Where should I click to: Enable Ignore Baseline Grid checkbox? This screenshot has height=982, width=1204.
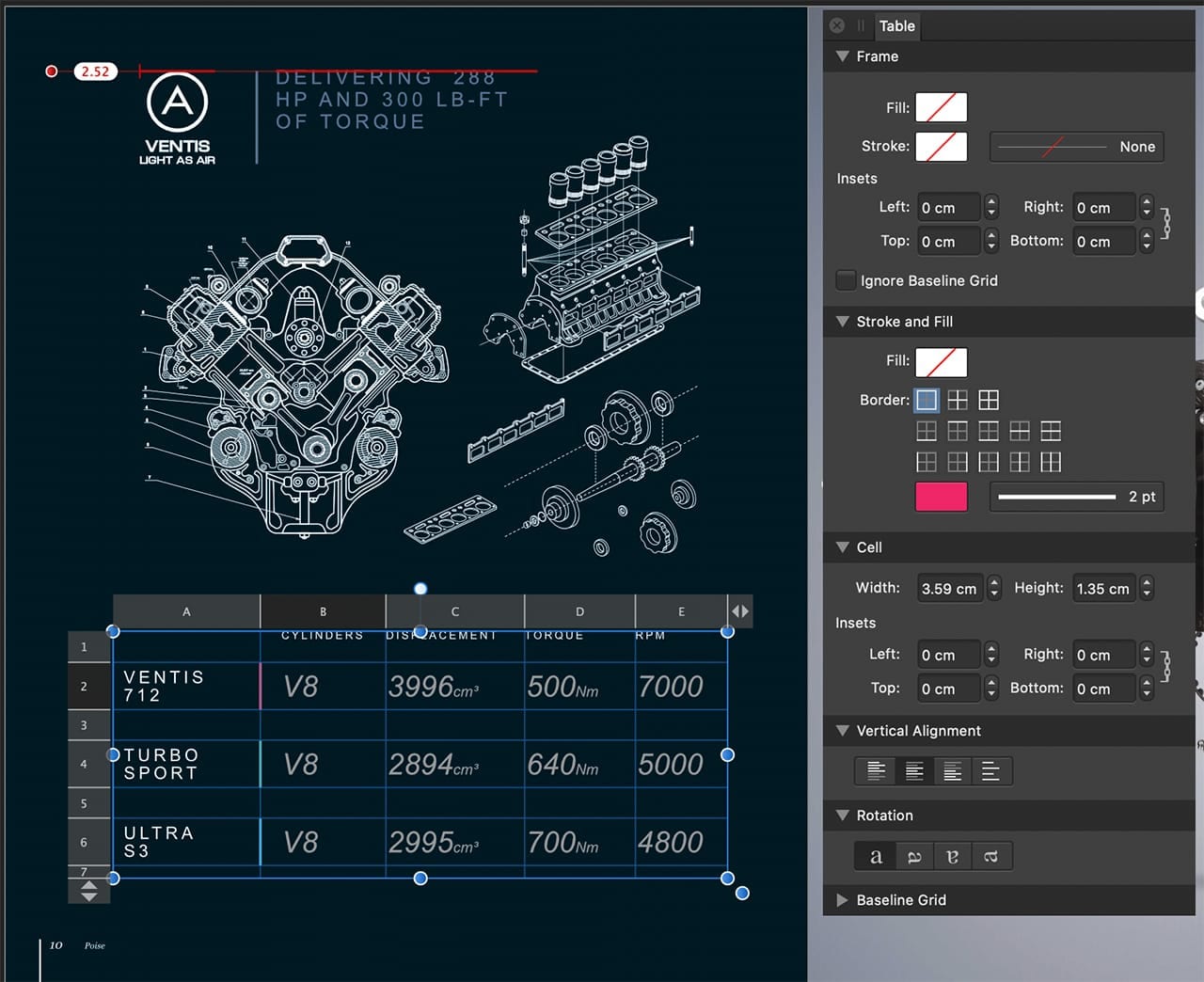(847, 280)
